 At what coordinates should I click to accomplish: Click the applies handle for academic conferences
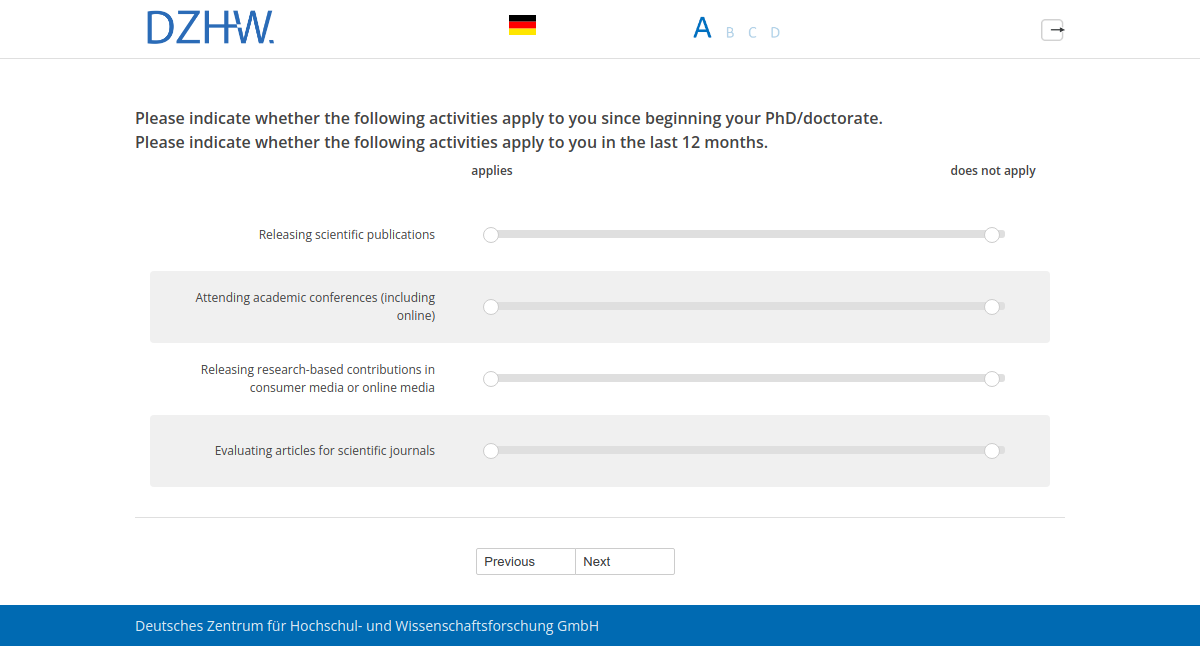click(491, 306)
